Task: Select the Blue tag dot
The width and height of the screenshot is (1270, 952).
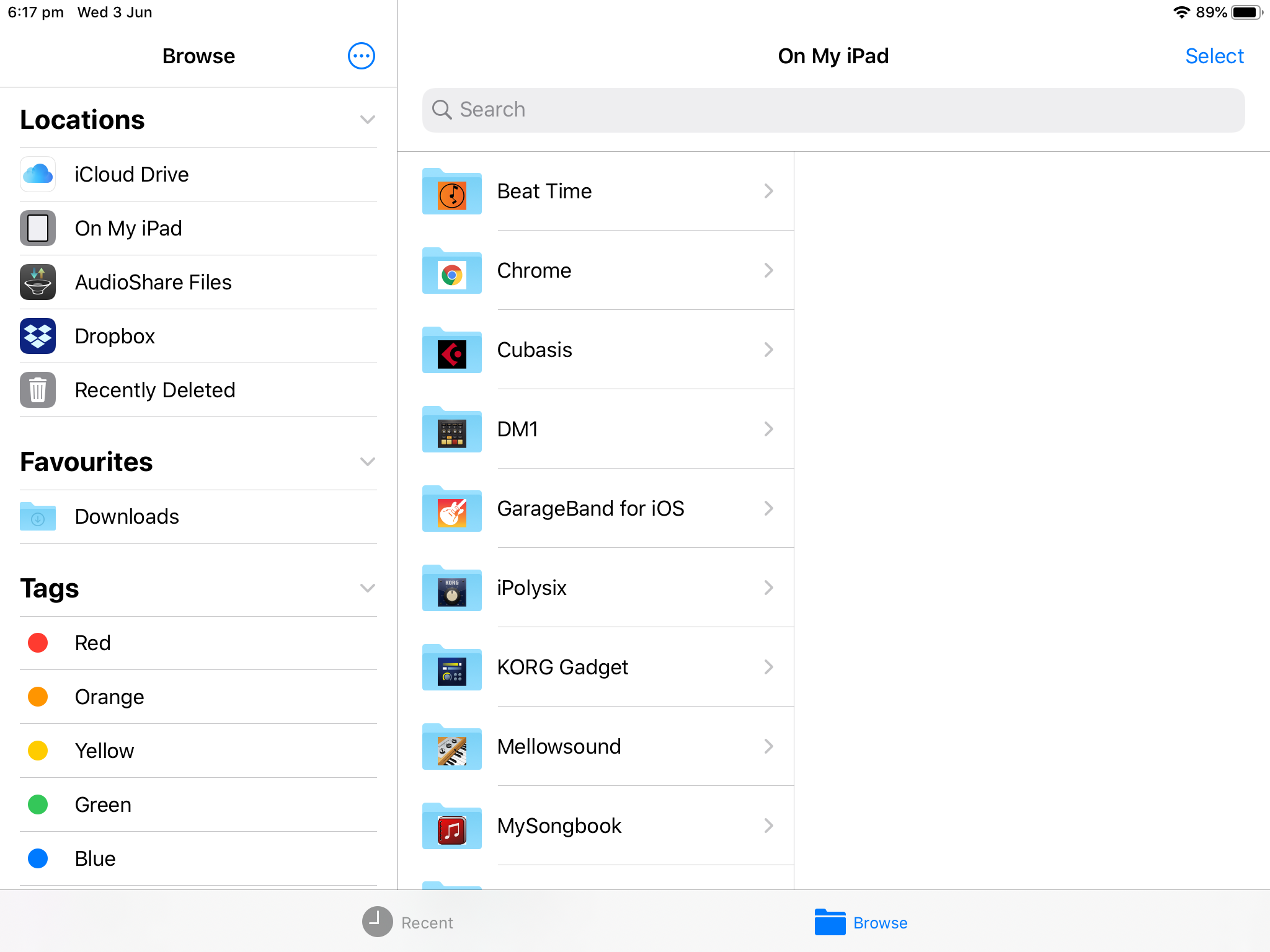Action: pos(38,858)
